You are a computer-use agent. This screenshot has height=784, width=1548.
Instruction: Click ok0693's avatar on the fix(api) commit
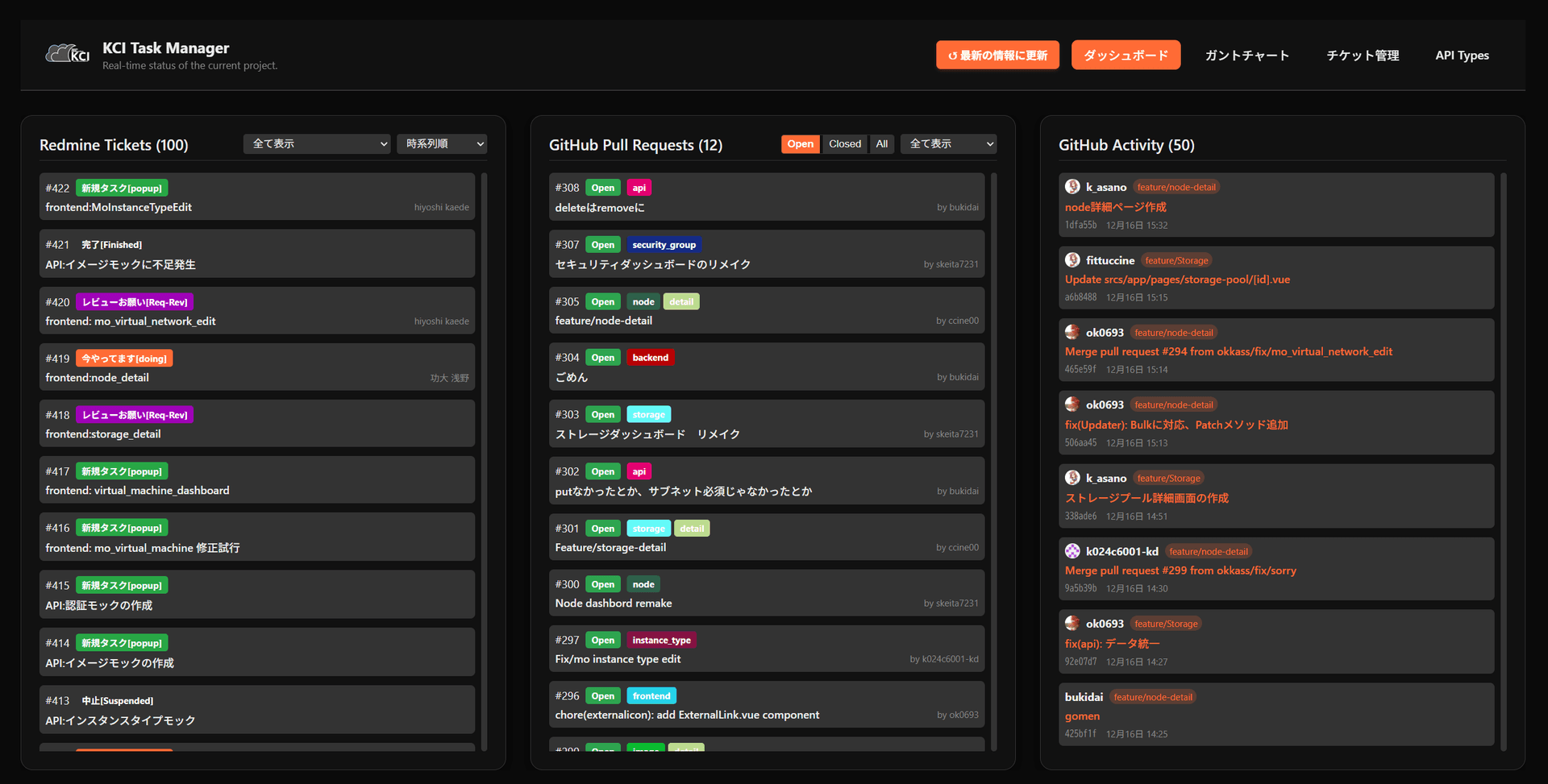1072,623
